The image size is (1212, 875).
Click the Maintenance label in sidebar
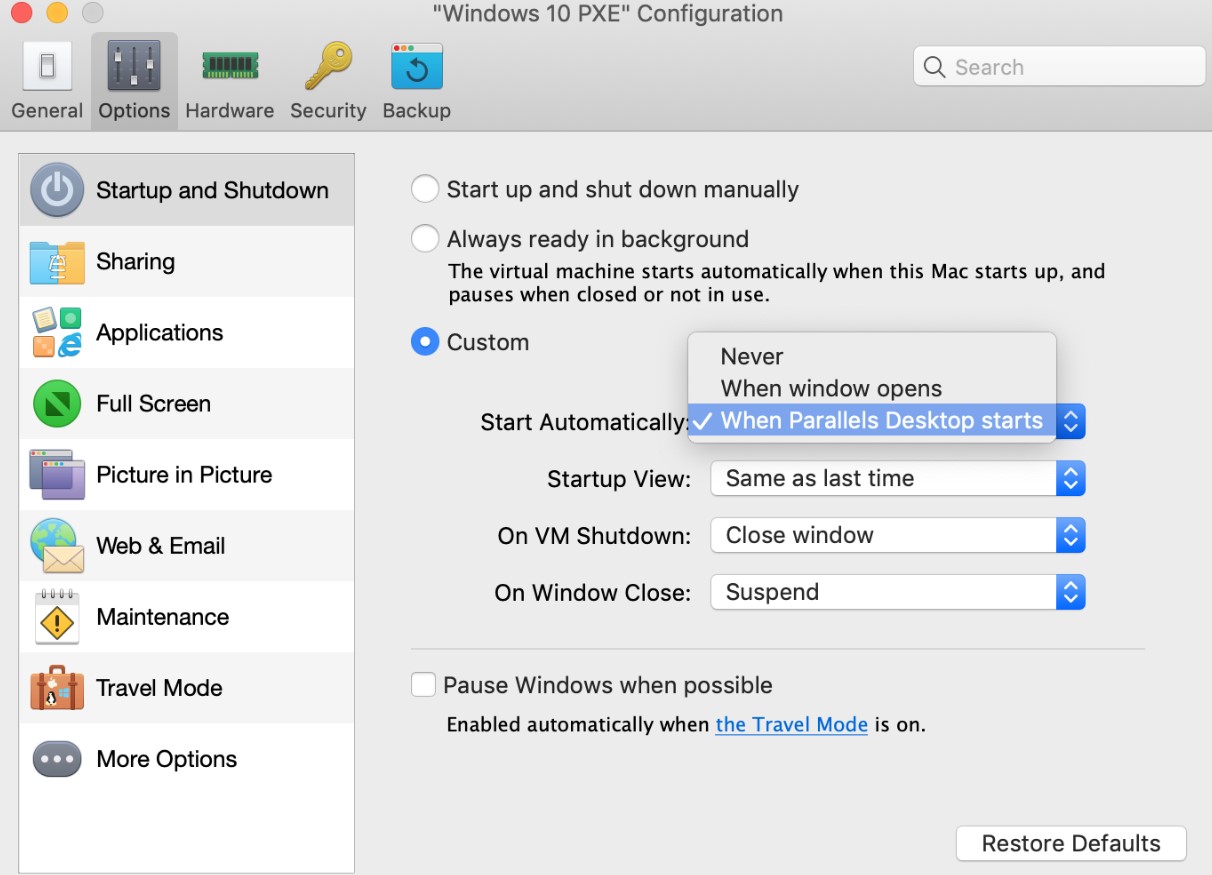[x=162, y=617]
